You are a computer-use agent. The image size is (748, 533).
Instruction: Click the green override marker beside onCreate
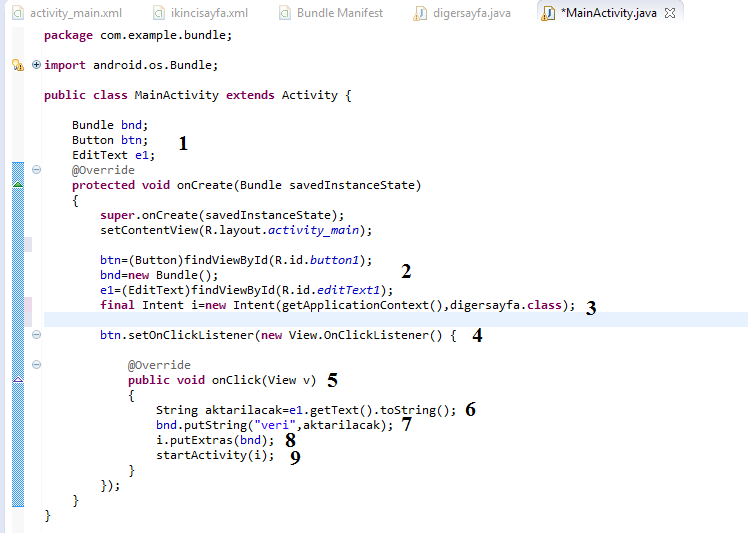click(x=17, y=185)
